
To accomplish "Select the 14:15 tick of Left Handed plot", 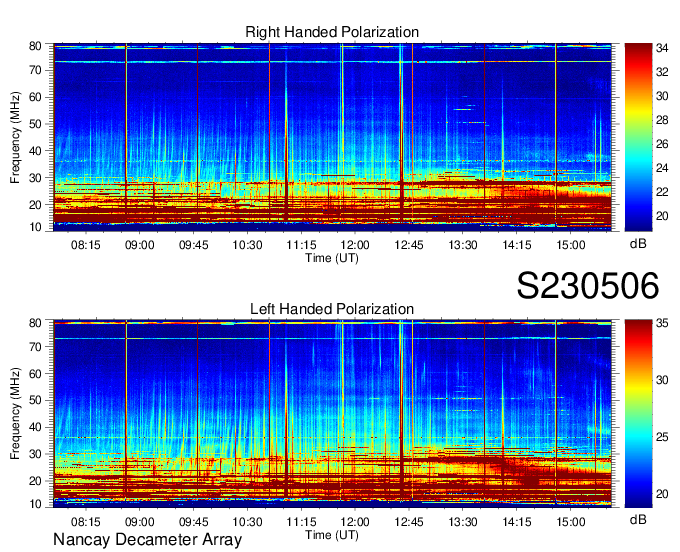I will pyautogui.click(x=517, y=522).
